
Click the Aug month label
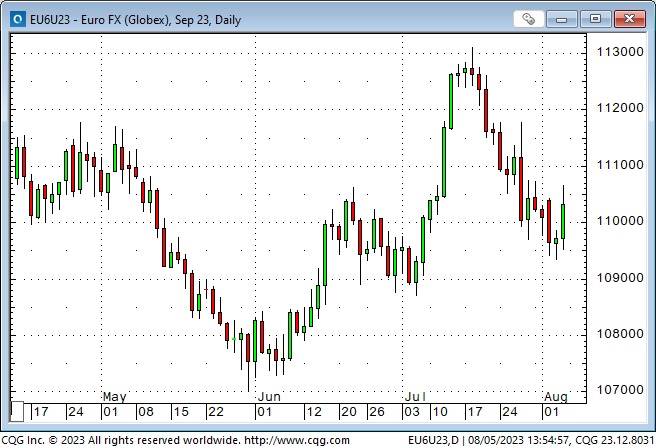(556, 397)
